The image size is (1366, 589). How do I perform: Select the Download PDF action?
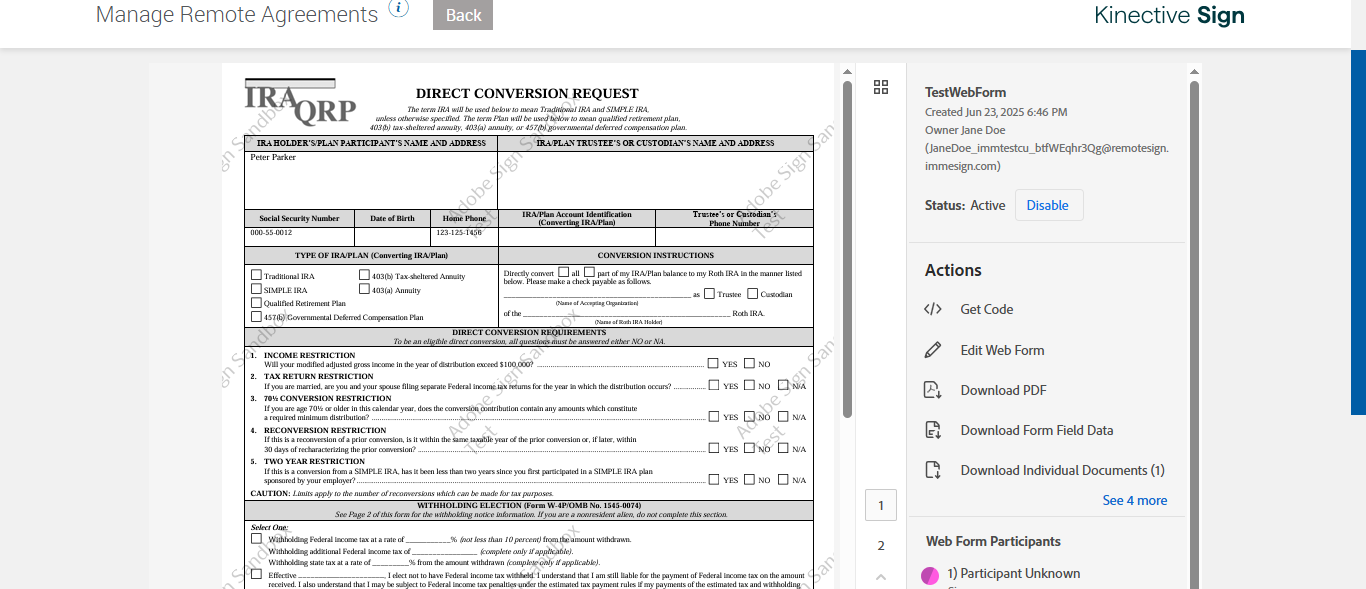(x=1004, y=390)
